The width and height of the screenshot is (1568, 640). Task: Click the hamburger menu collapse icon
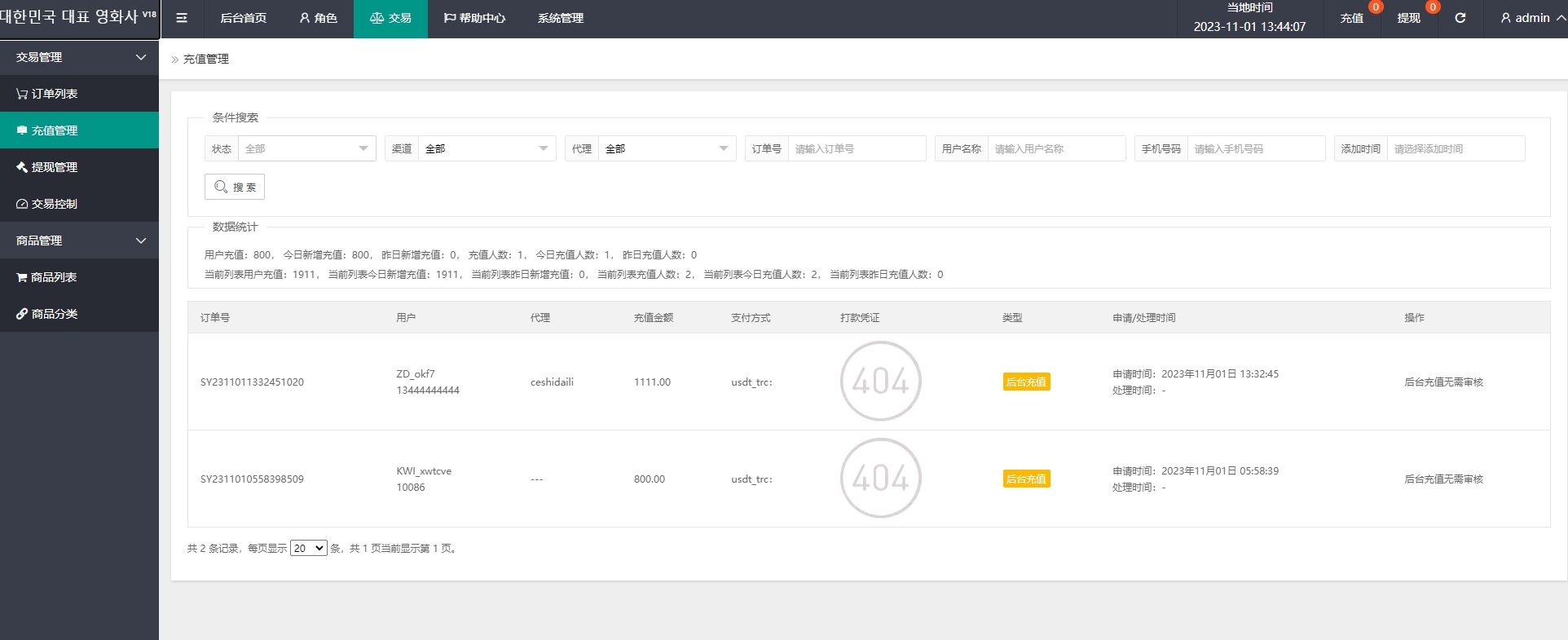[x=182, y=18]
